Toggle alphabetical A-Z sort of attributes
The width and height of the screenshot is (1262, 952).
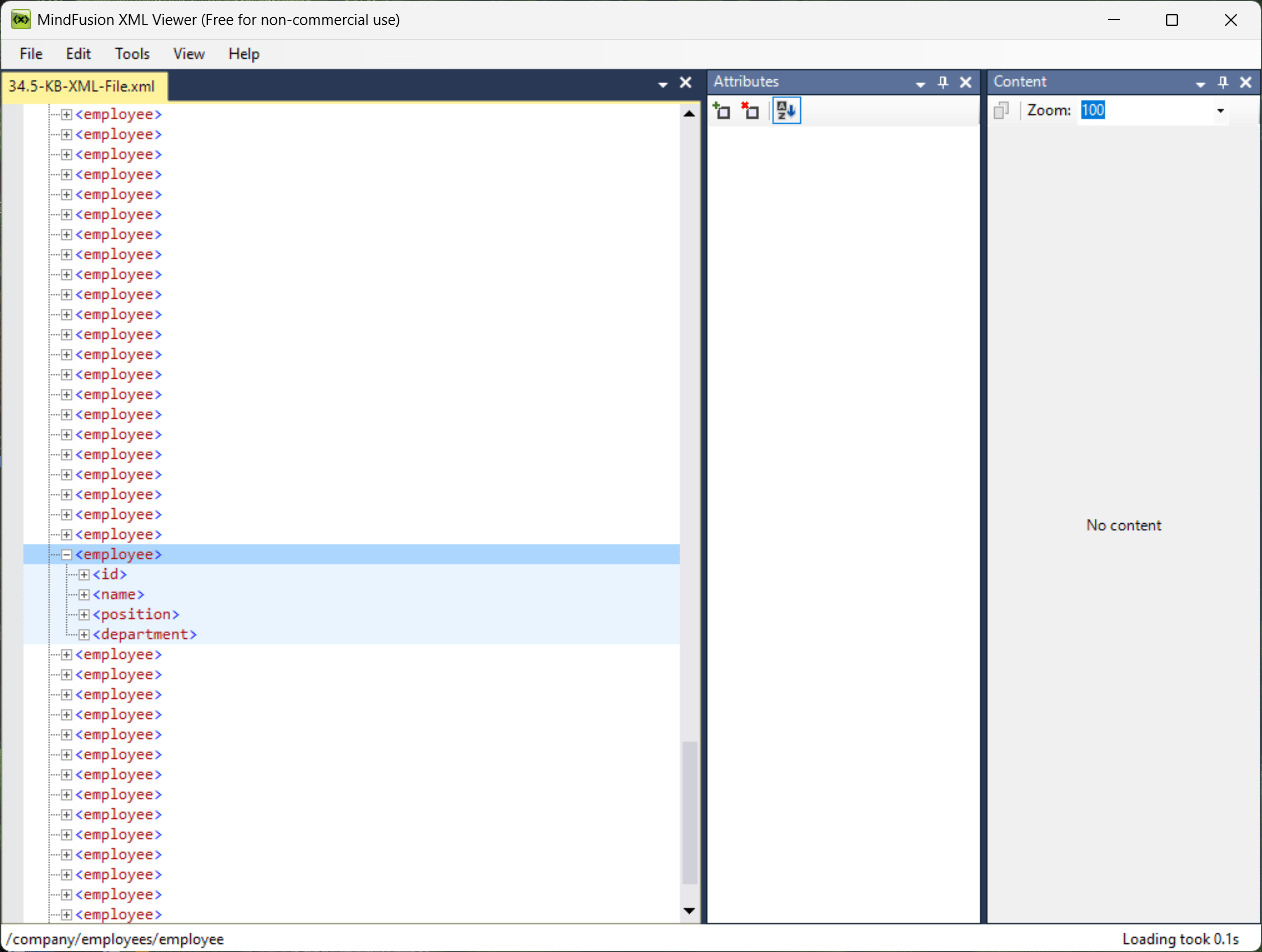pyautogui.click(x=785, y=111)
